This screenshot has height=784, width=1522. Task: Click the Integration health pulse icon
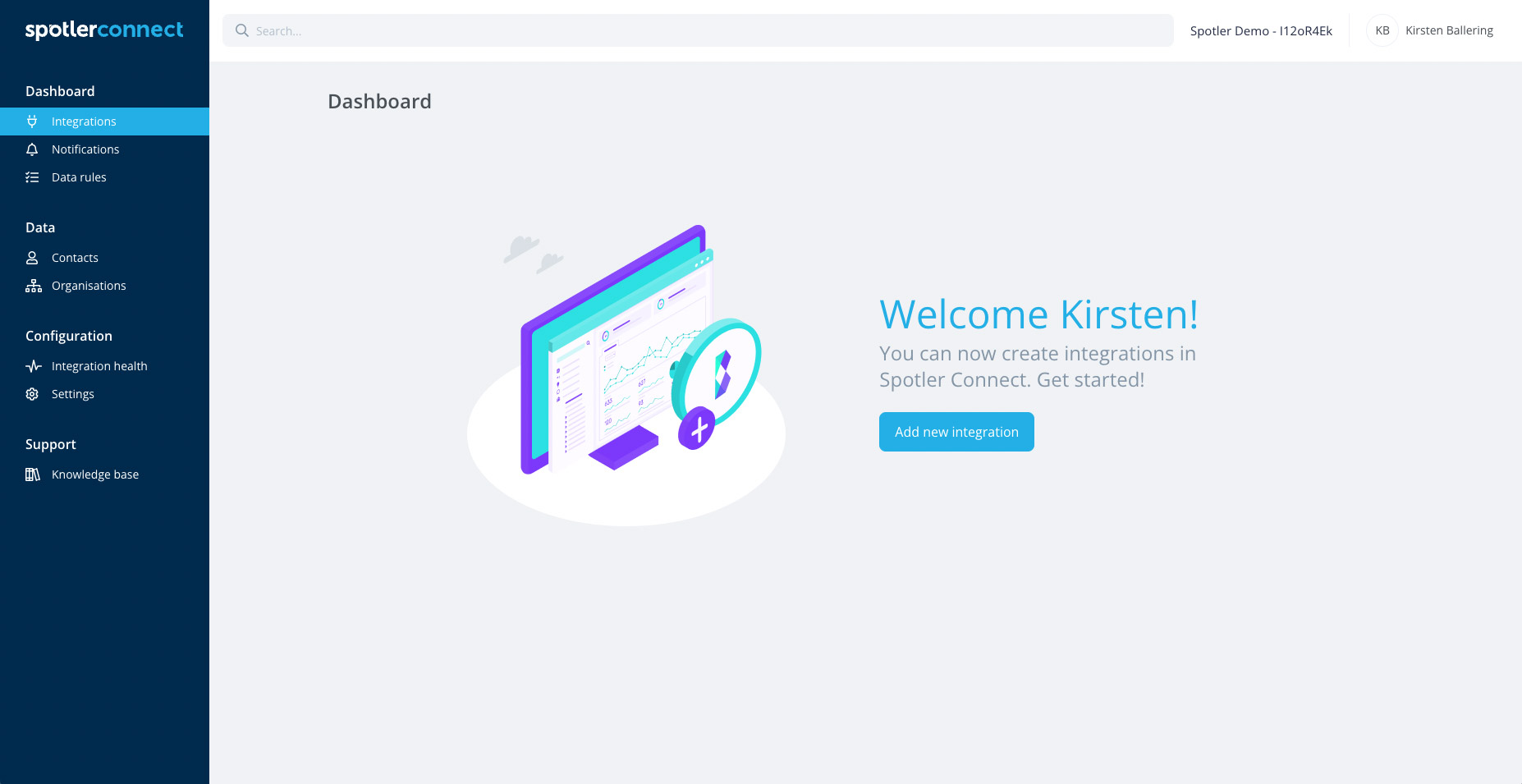[33, 366]
